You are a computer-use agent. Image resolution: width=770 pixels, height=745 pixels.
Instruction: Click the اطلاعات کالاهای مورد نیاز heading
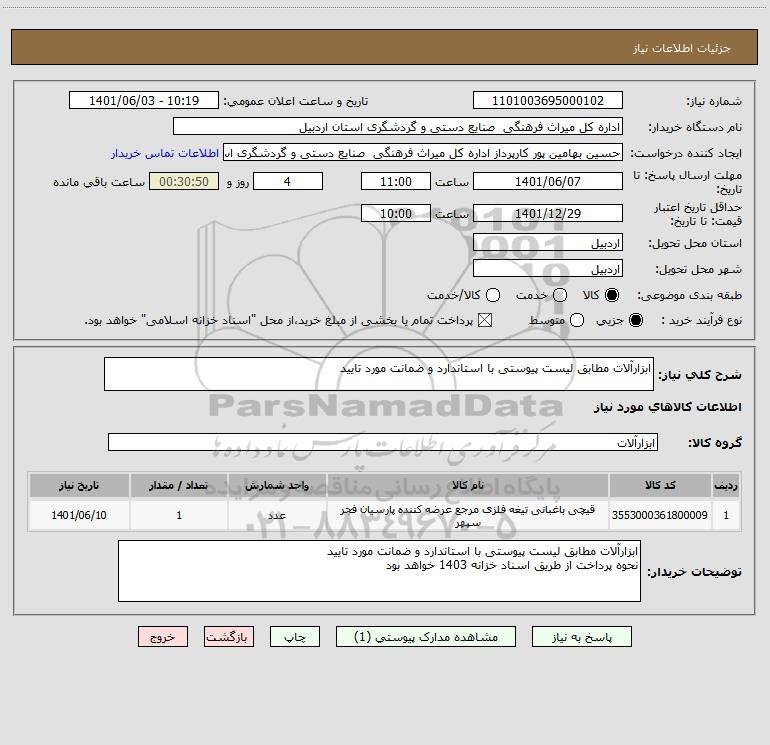tap(668, 407)
